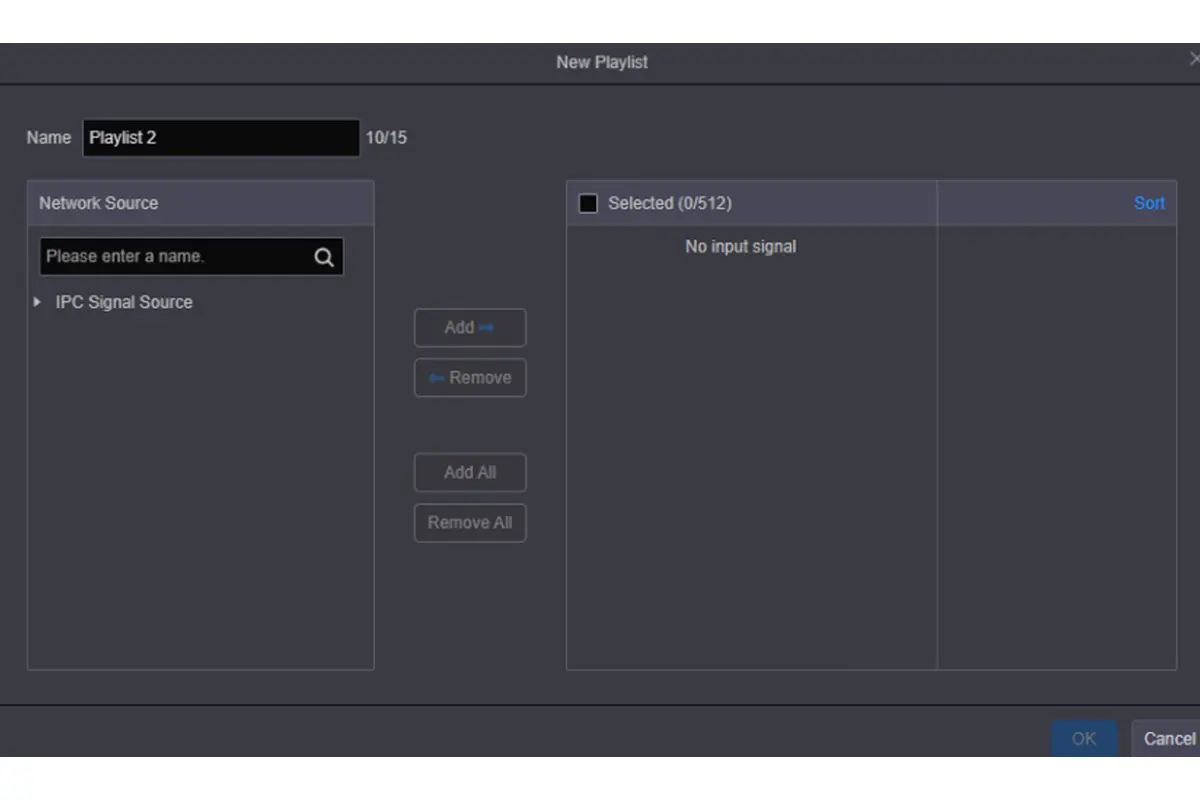Image resolution: width=1200 pixels, height=800 pixels.
Task: Close the New Playlist dialog
Action: [1194, 61]
